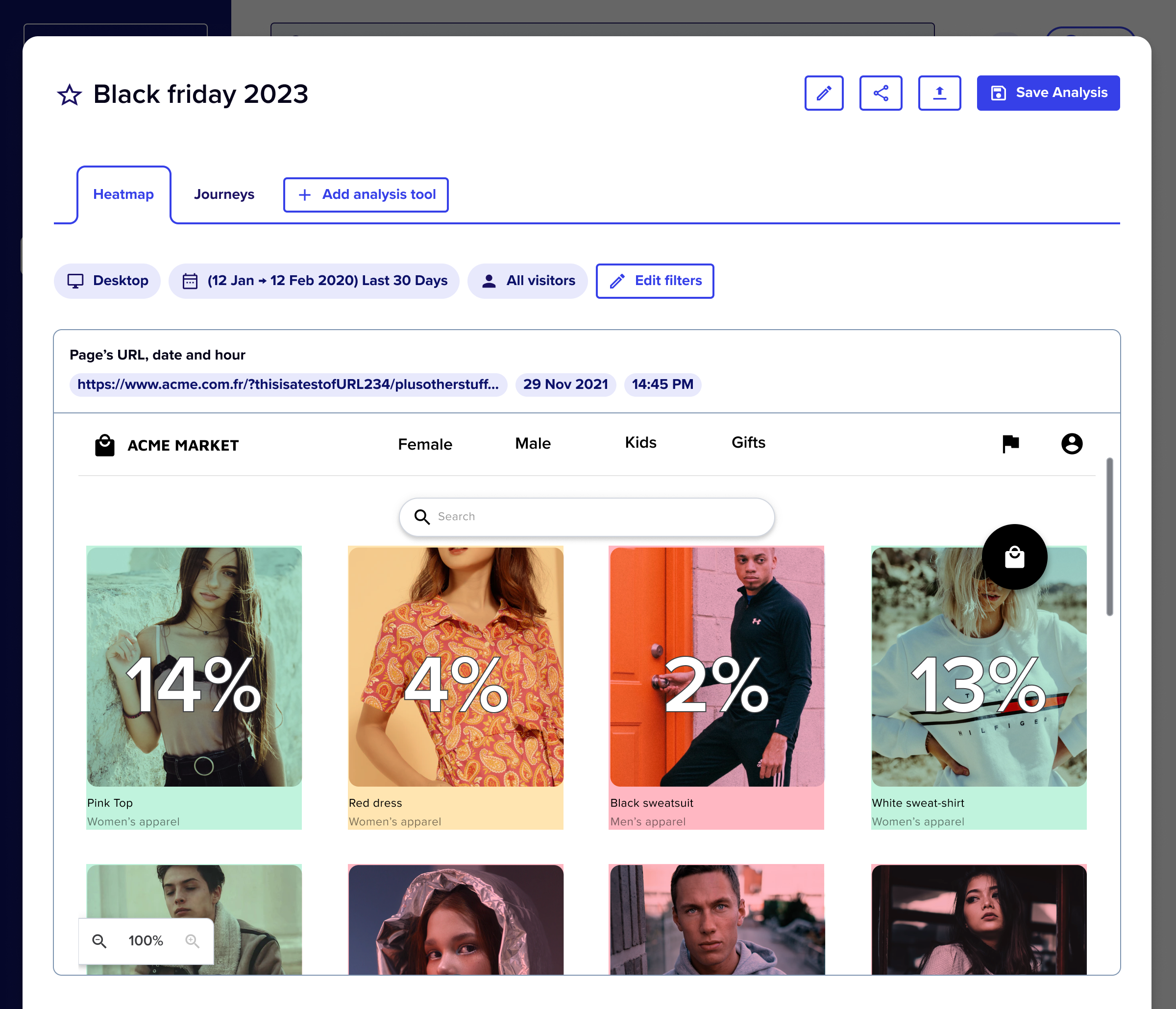Open the Desktop device filter chip
The width and height of the screenshot is (1176, 1009).
[107, 281]
